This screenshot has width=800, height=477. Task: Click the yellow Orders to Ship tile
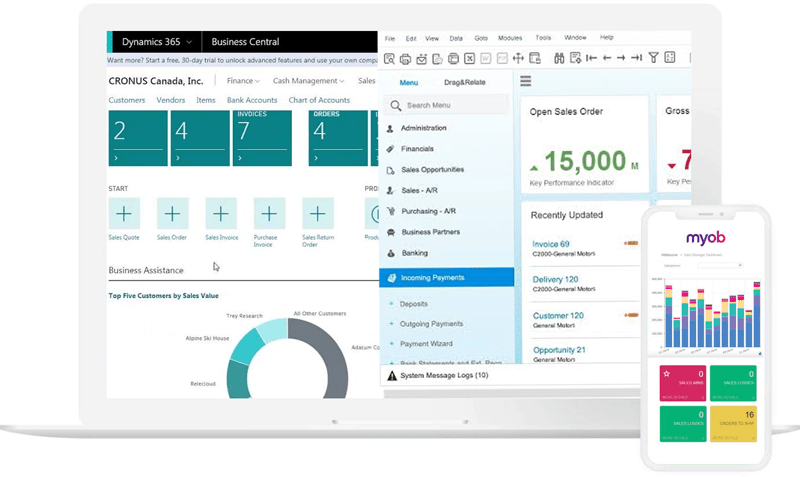(733, 424)
